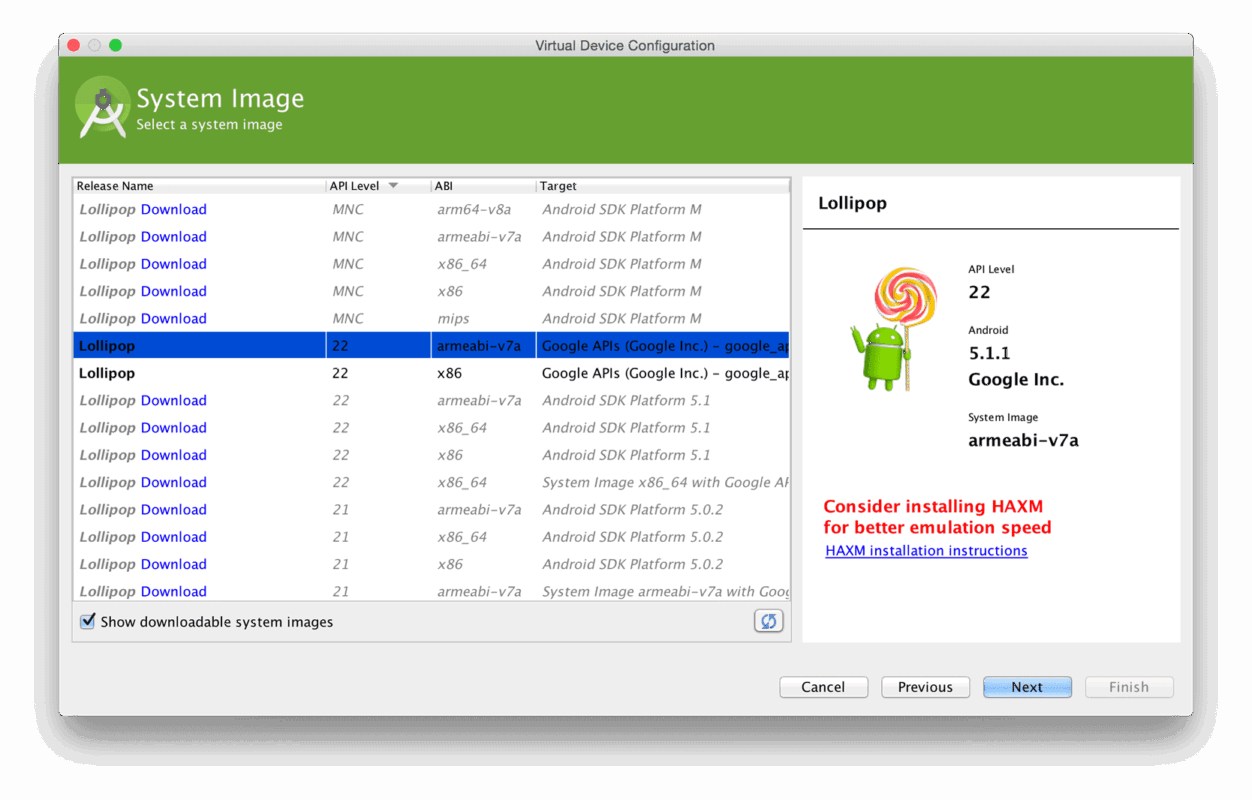Download the MNC x86_64 system image

click(x=173, y=264)
